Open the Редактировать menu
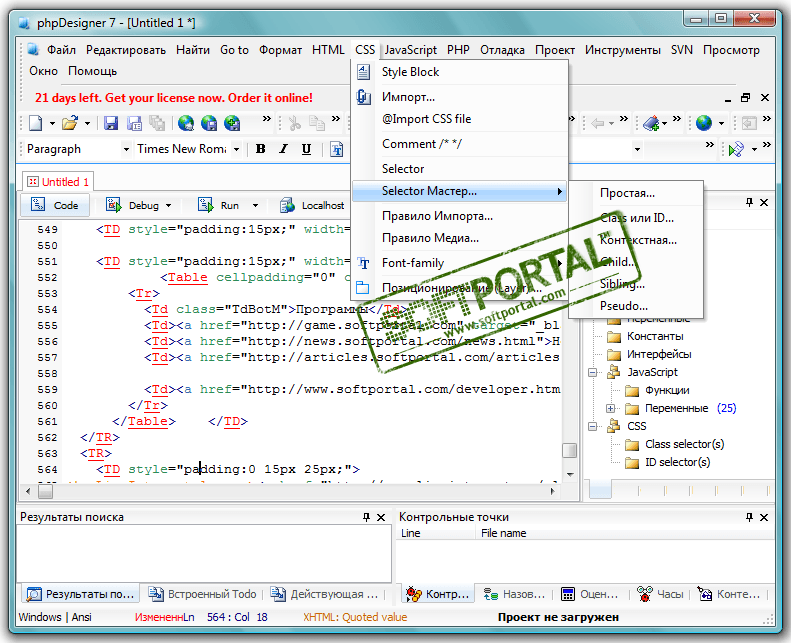This screenshot has width=791, height=643. (x=126, y=50)
